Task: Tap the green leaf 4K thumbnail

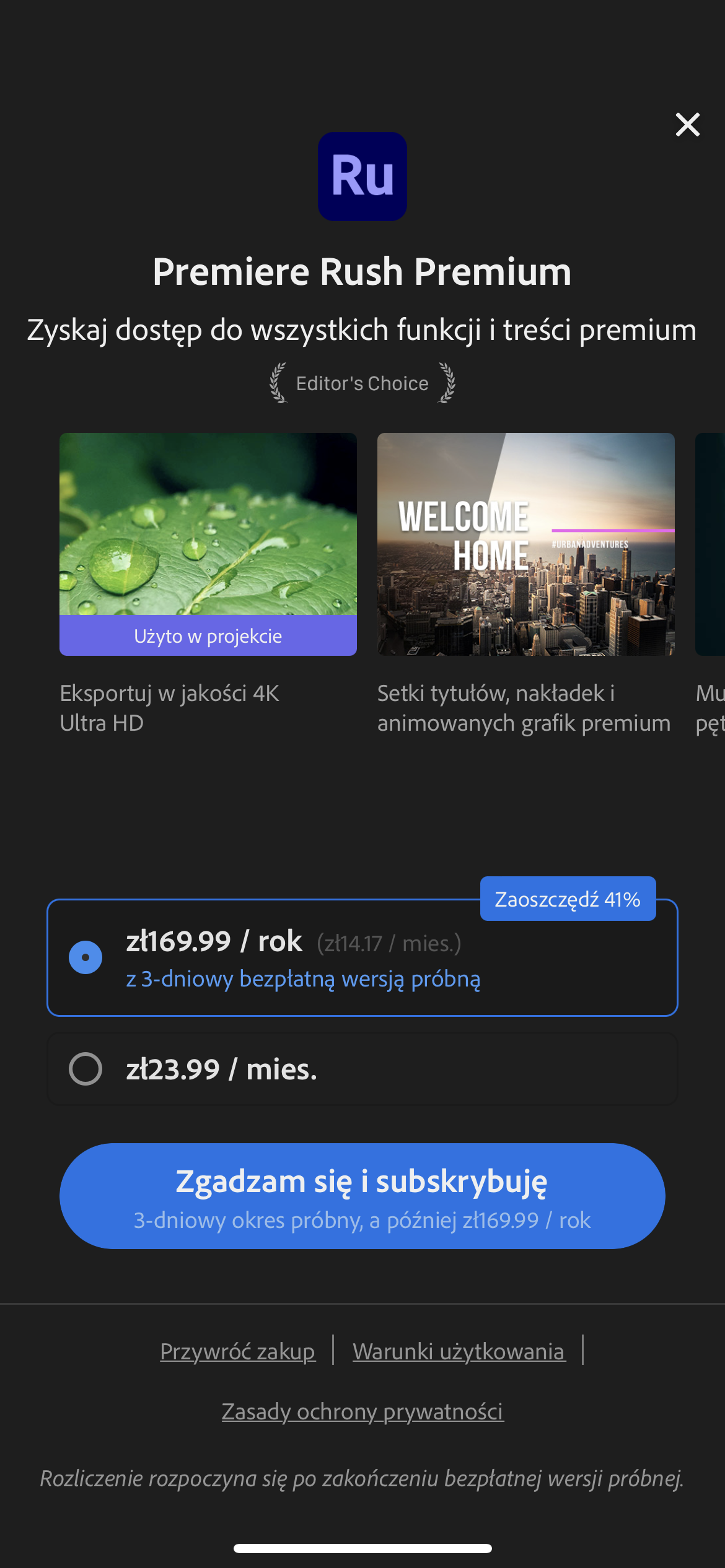Action: click(208, 524)
